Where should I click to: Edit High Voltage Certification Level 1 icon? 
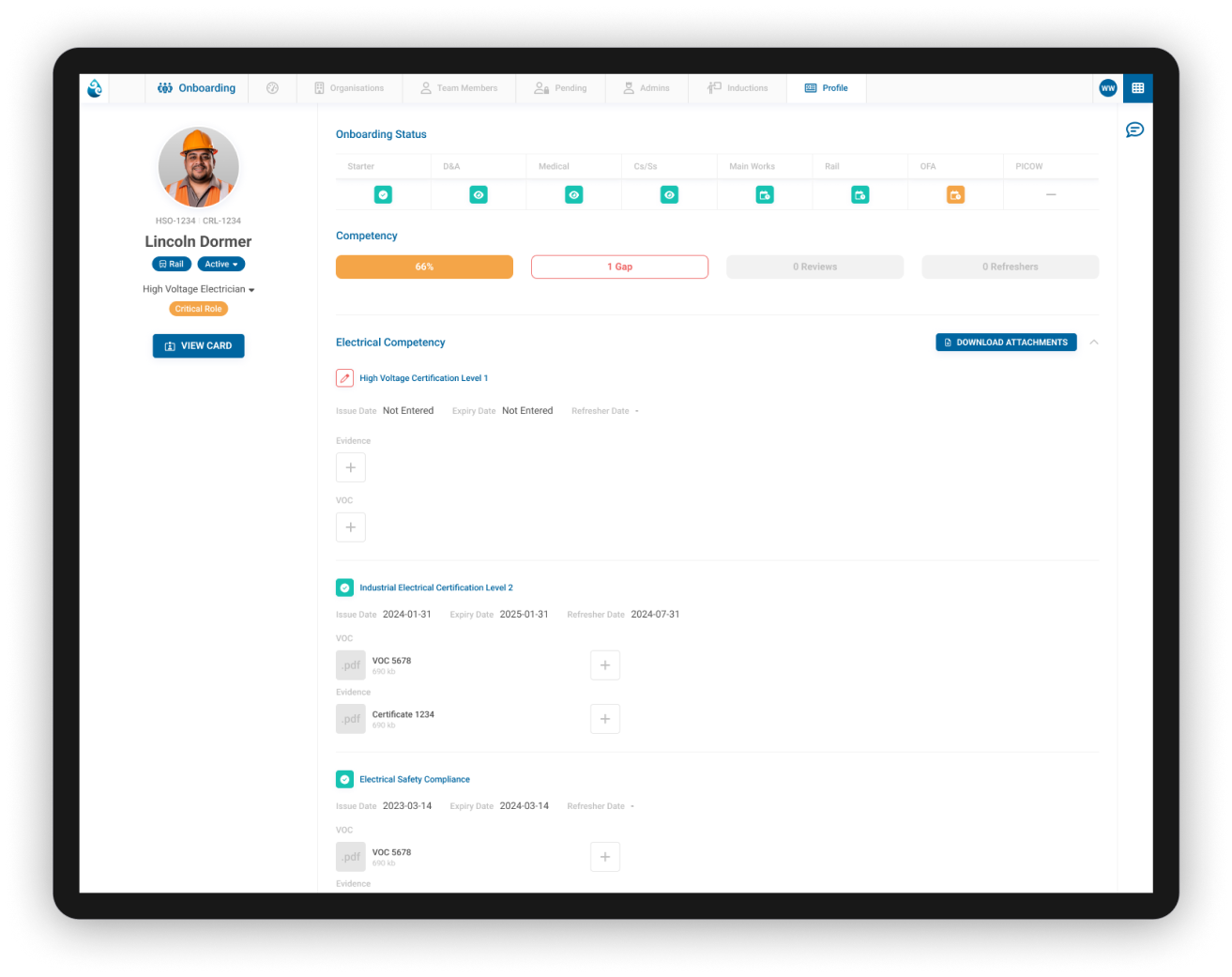tap(344, 378)
